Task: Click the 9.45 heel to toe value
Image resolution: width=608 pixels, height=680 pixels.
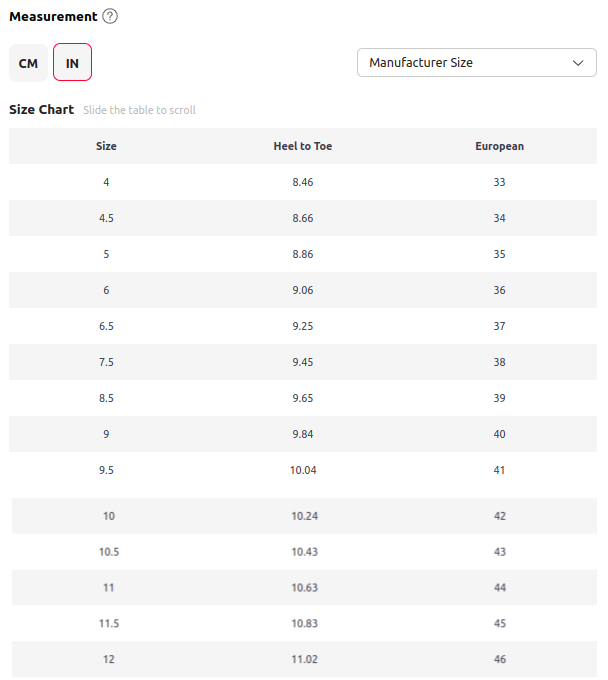Action: [x=303, y=362]
